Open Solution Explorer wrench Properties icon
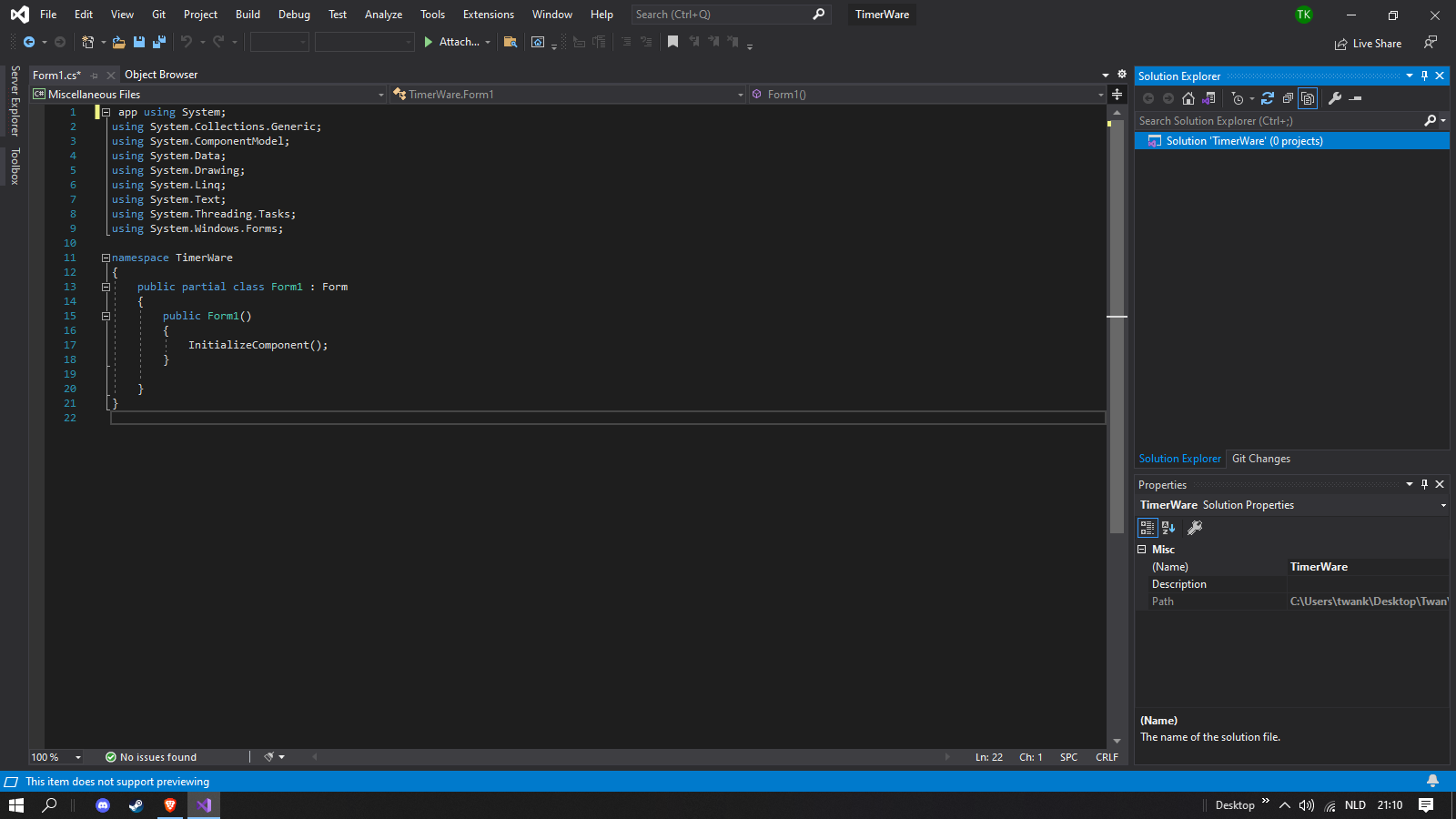 (x=1335, y=98)
